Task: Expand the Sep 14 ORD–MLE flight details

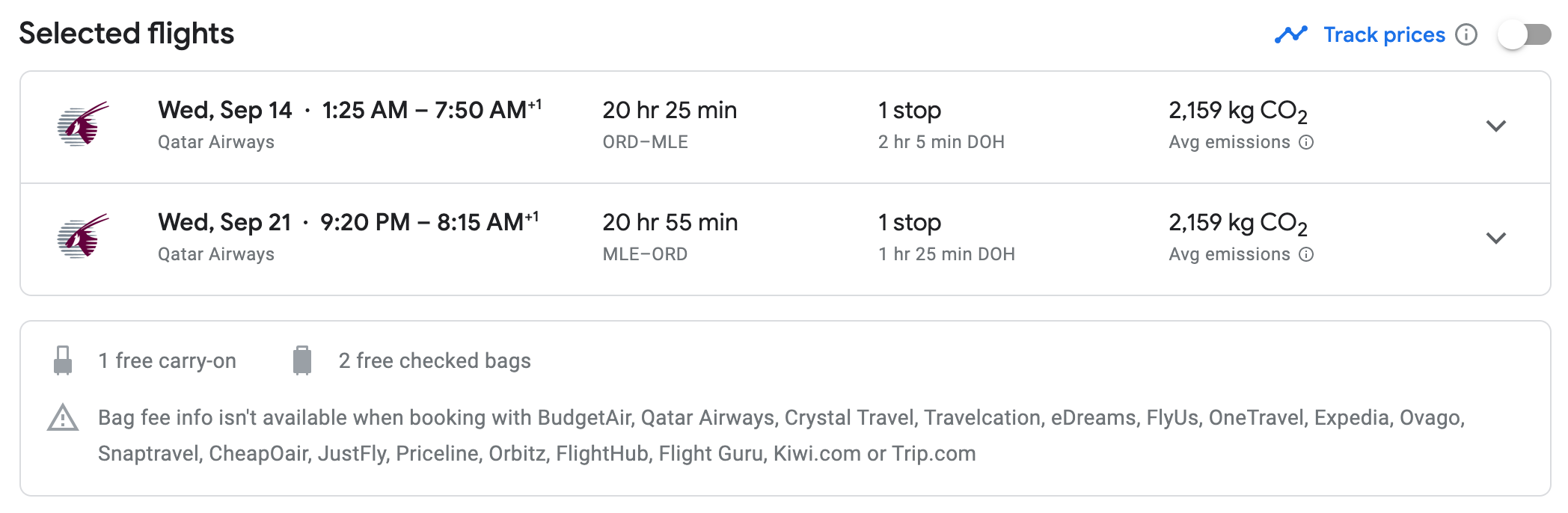Action: pos(1495,126)
